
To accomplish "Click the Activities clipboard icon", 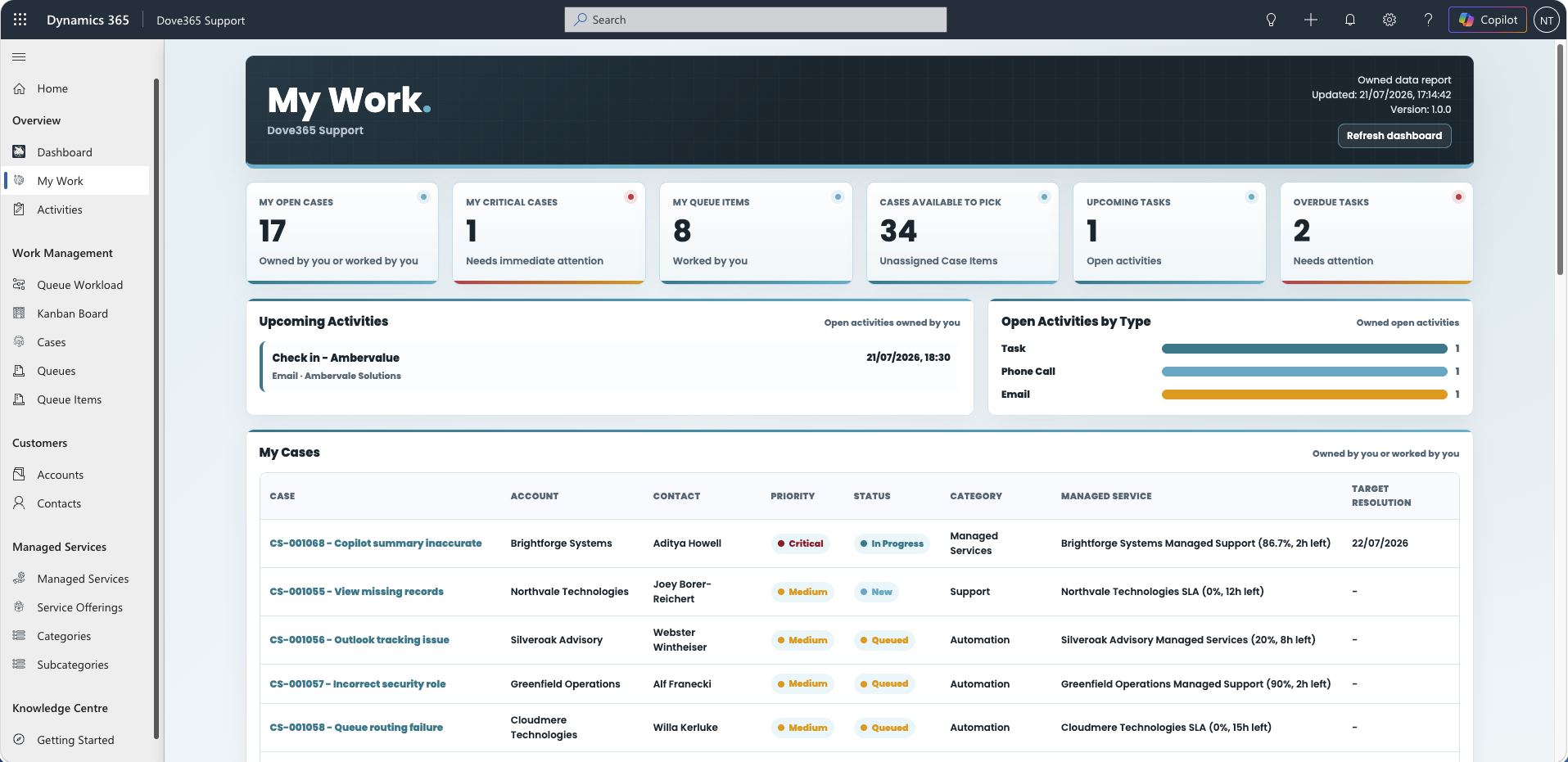I will click(19, 210).
